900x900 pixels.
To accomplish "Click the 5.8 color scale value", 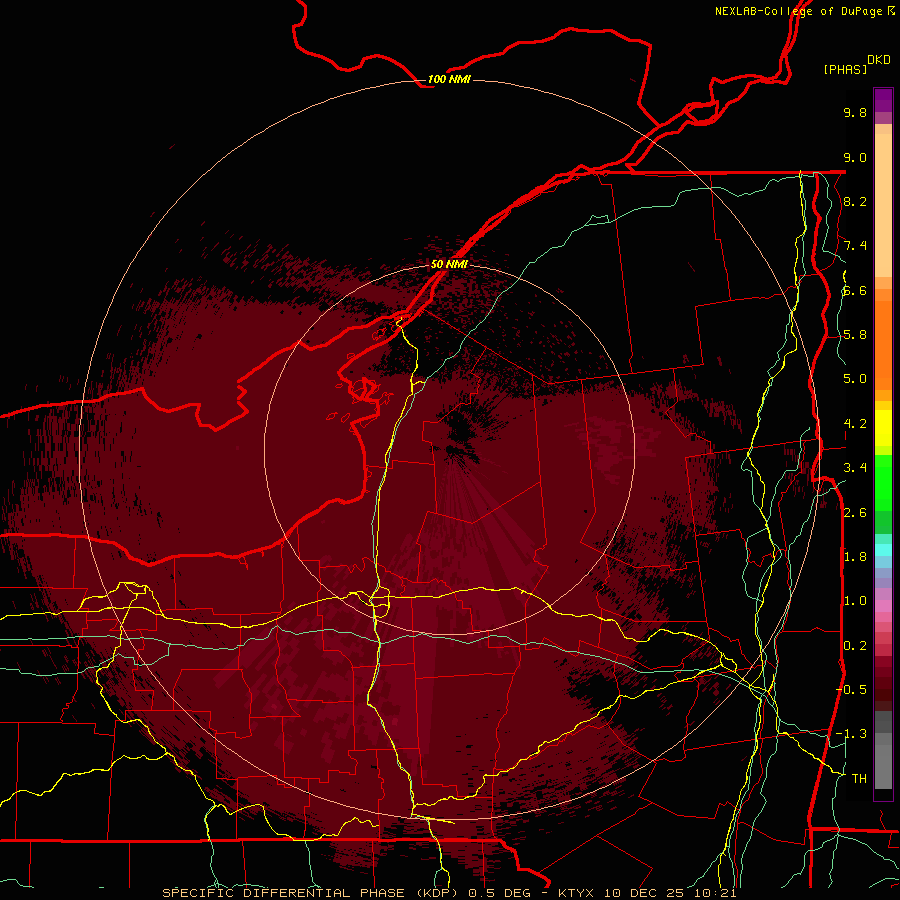I will (x=855, y=335).
